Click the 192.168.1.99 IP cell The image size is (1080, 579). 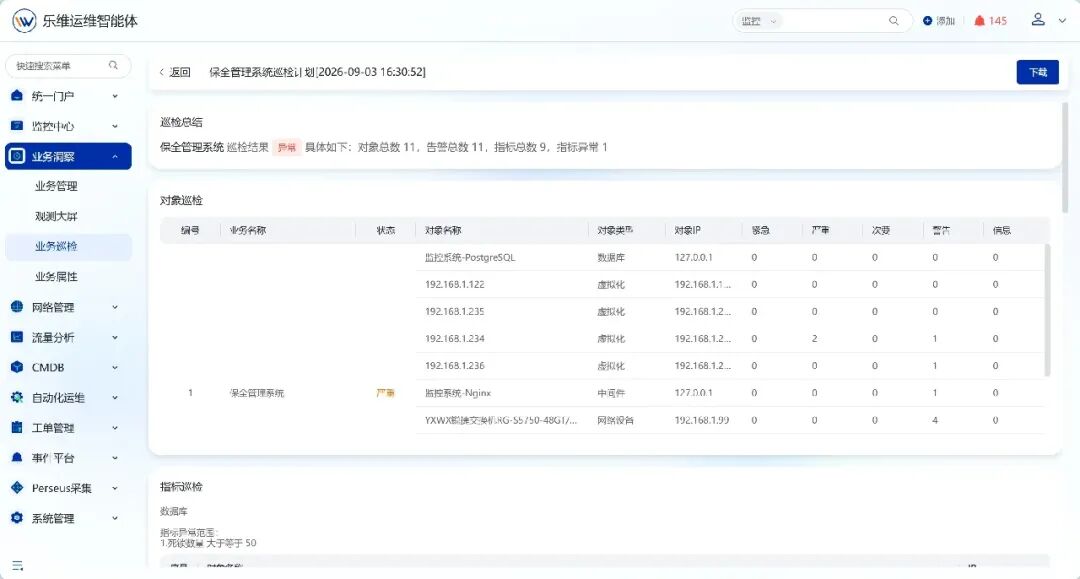[x=702, y=420]
